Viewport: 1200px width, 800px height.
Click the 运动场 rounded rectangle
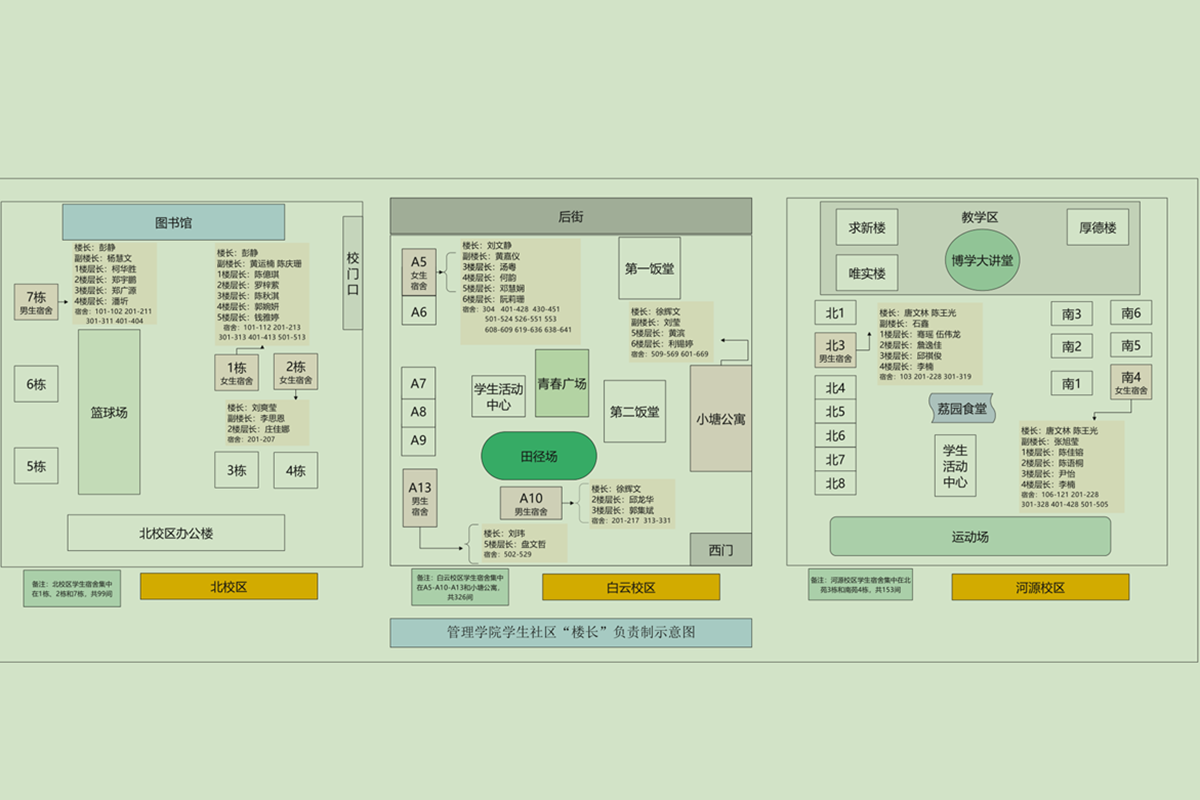coord(970,537)
